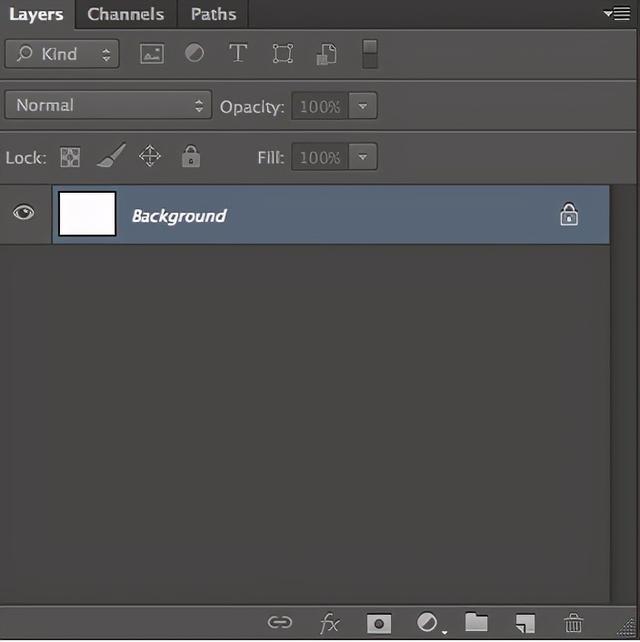The height and width of the screenshot is (642, 640).
Task: Select the Background layer name
Action: [x=179, y=216]
